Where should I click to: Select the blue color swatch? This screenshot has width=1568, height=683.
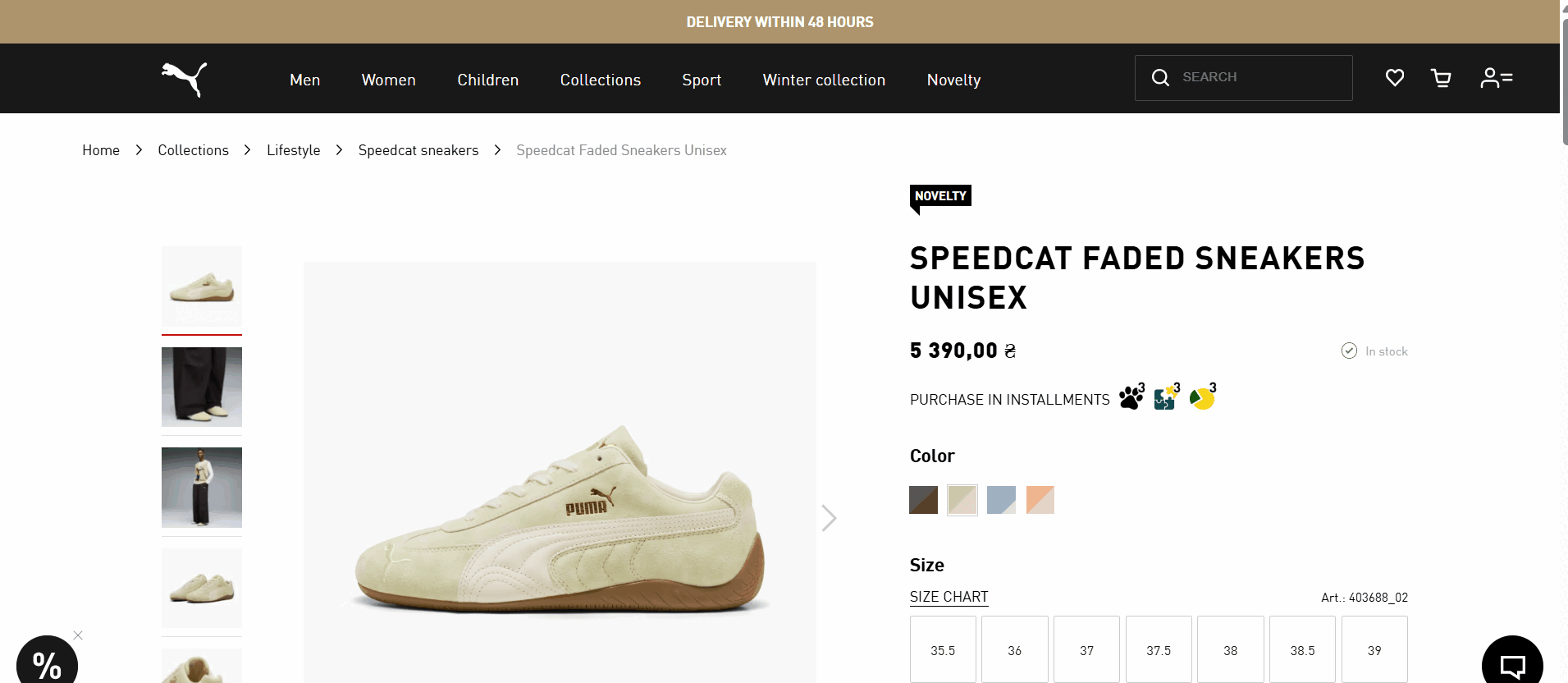pyautogui.click(x=1001, y=499)
